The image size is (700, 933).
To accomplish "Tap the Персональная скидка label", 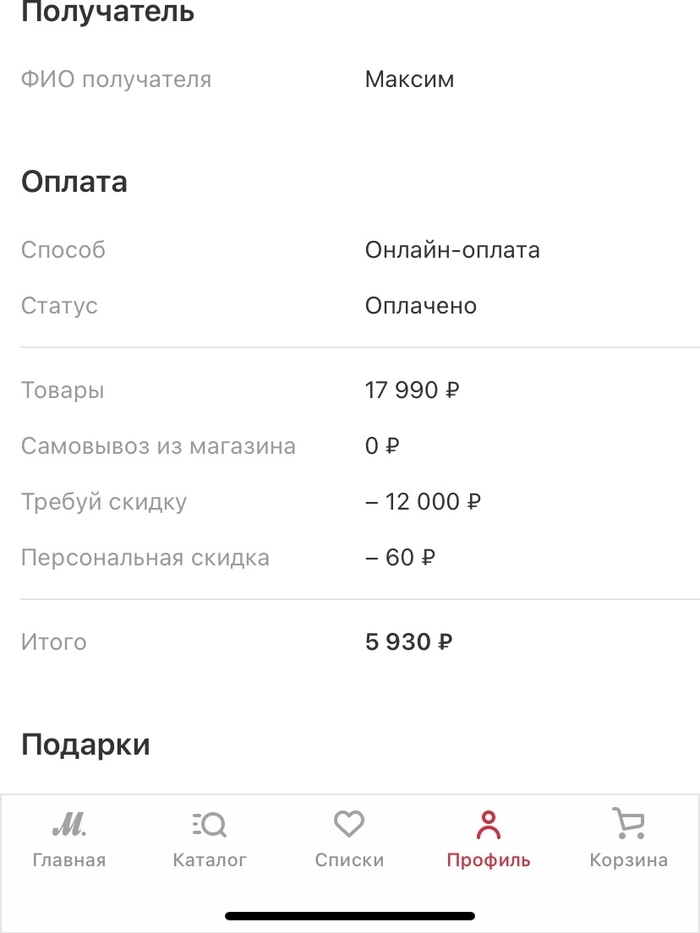I will (x=145, y=558).
